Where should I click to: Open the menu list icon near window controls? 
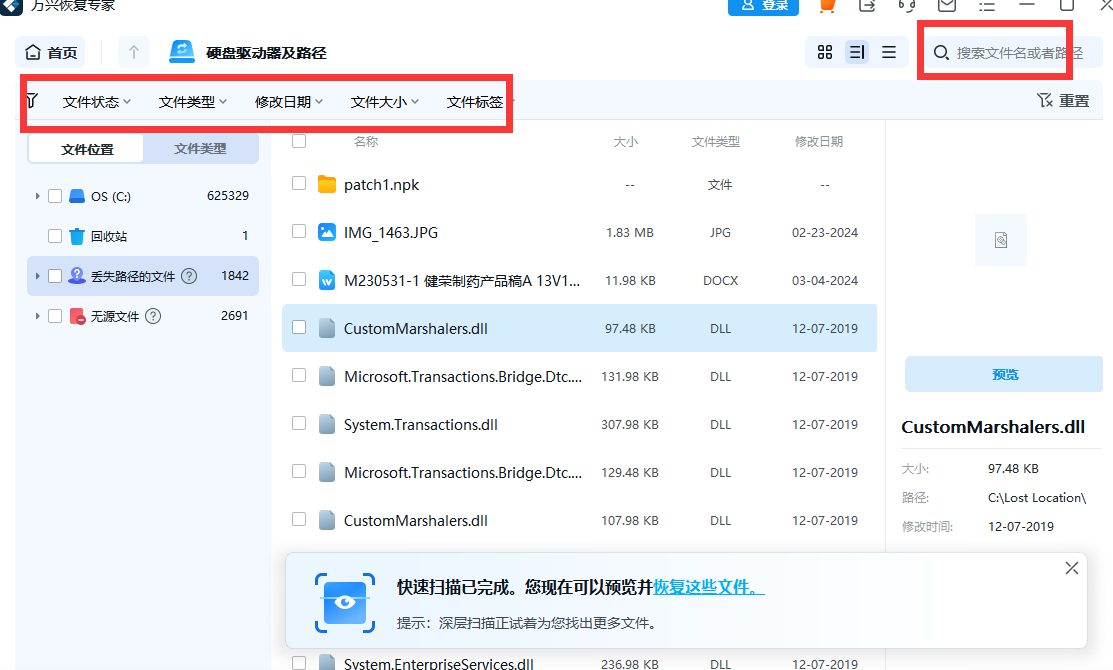986,7
